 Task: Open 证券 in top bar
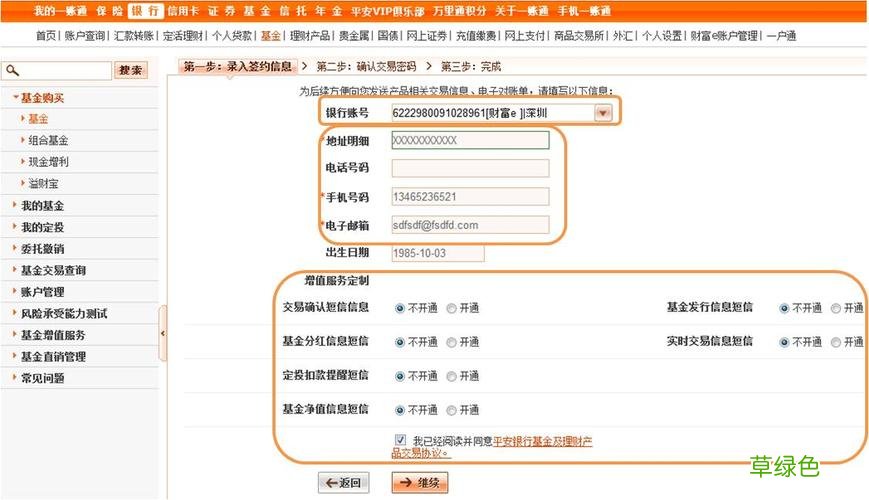222,11
